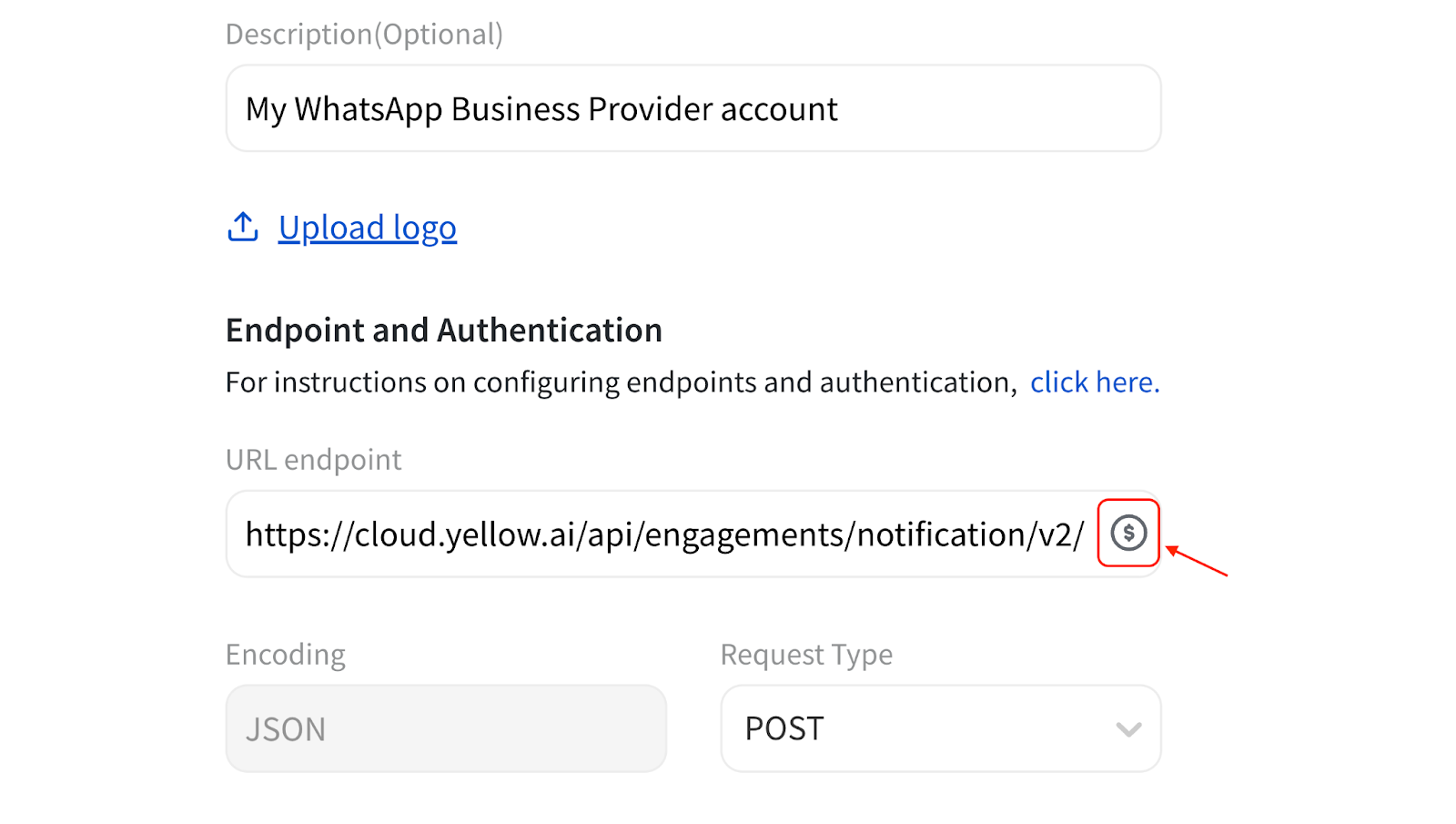Click the instructions sentence about configuring endpoints

click(621, 382)
